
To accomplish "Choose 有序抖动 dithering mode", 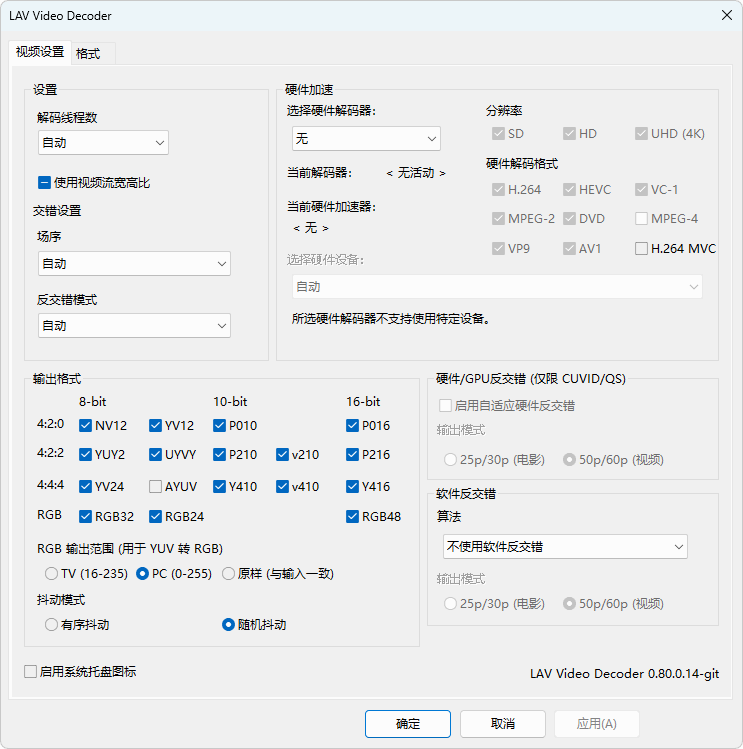I will tap(52, 625).
